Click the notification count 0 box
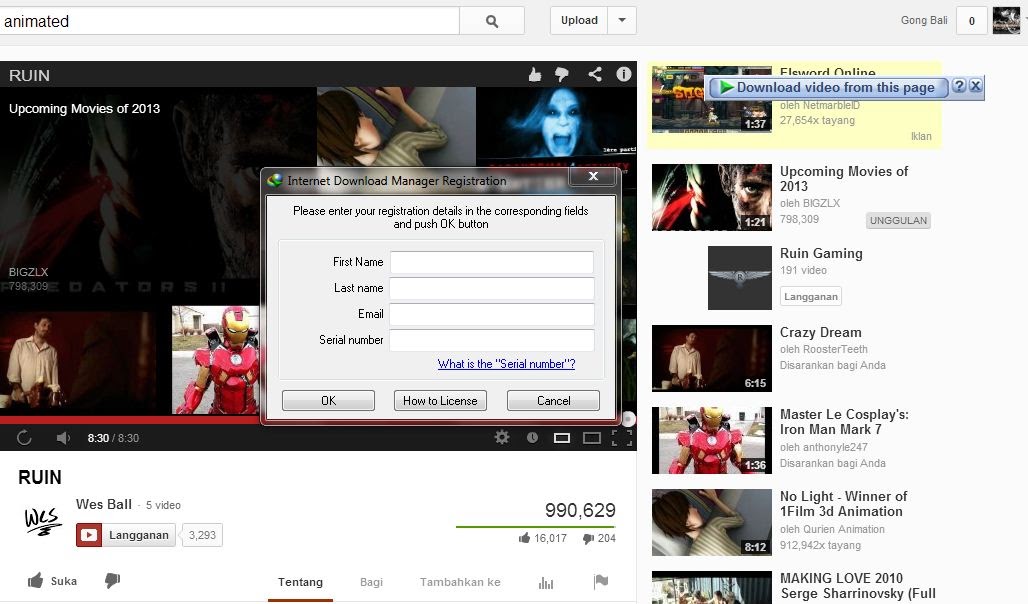The height and width of the screenshot is (604, 1028). click(972, 21)
